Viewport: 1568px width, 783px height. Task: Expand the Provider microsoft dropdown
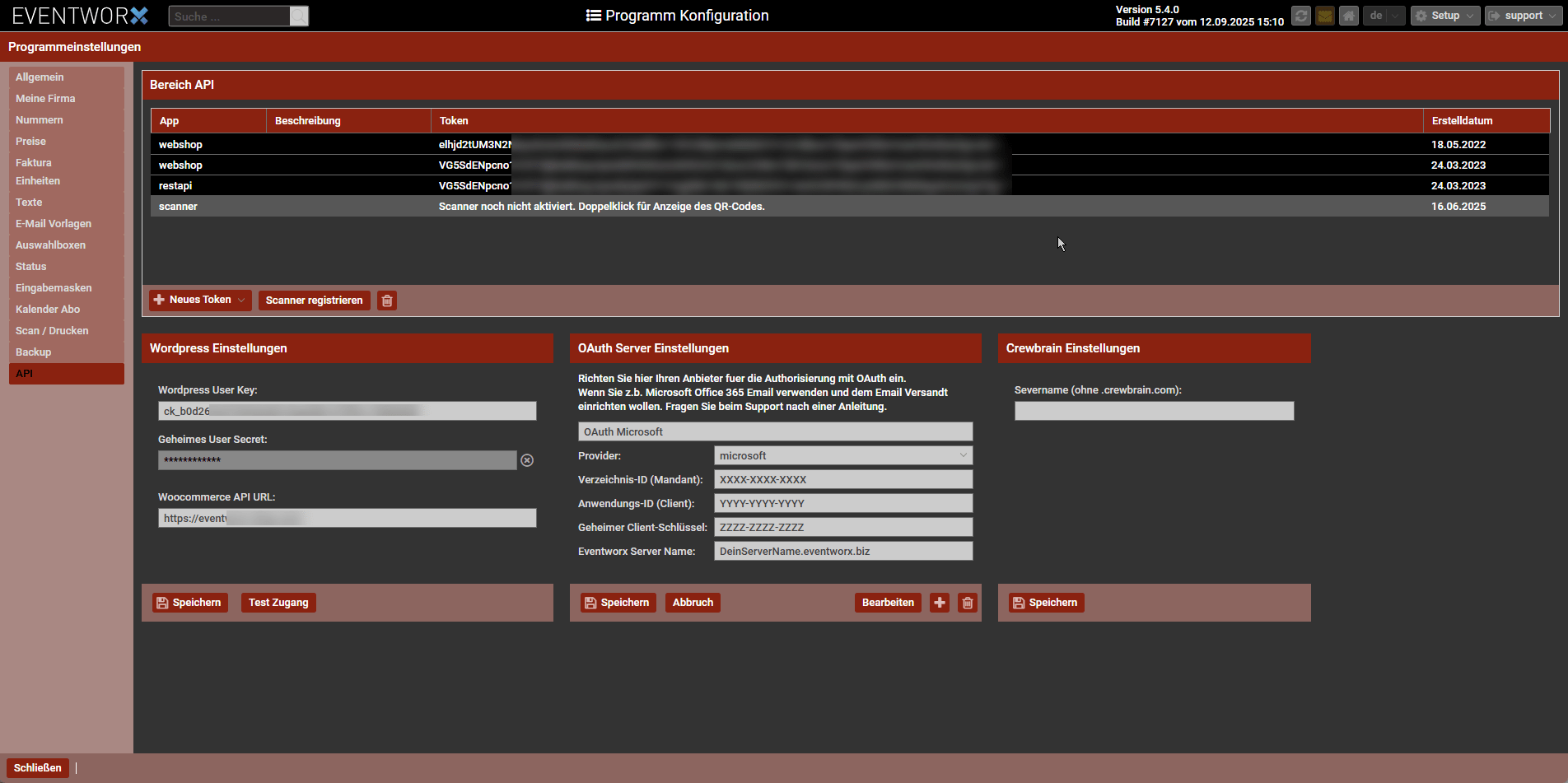pos(842,455)
